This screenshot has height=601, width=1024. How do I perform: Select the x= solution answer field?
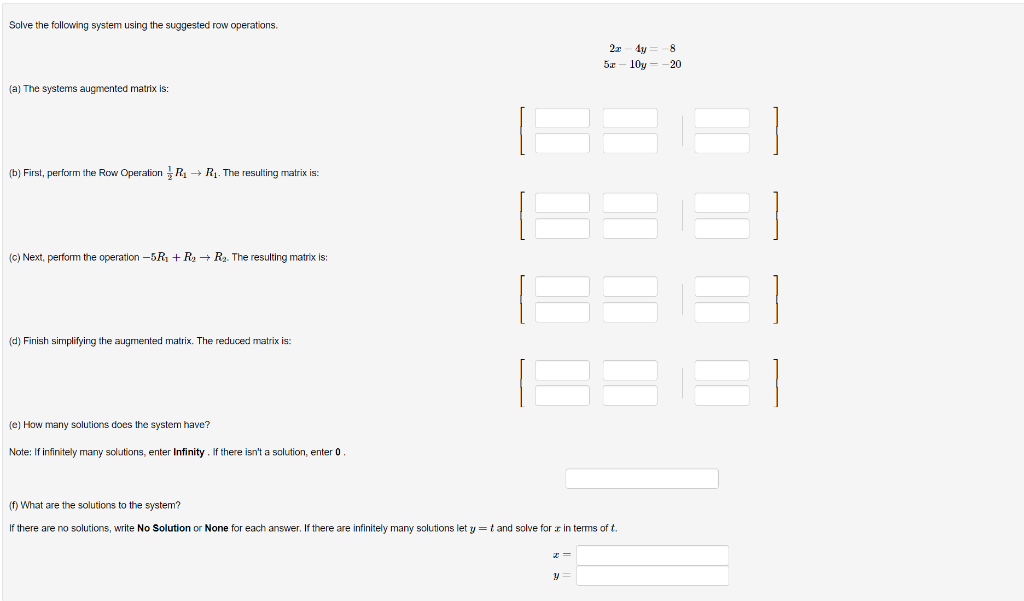pyautogui.click(x=652, y=555)
